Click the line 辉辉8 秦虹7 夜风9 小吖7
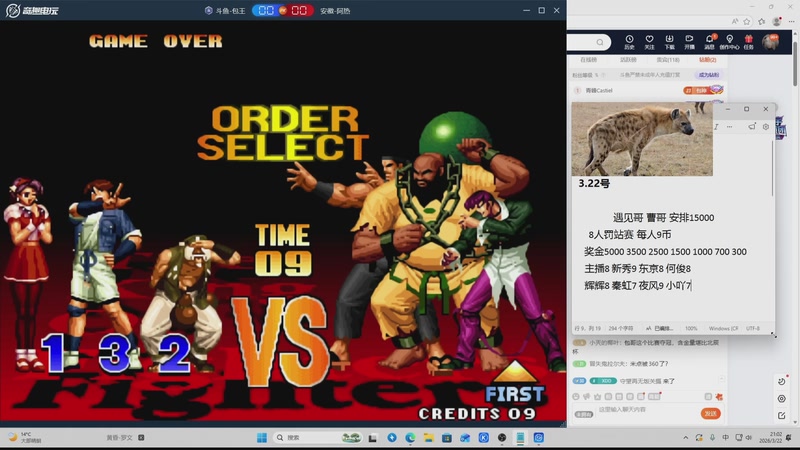The image size is (800, 450). click(637, 285)
